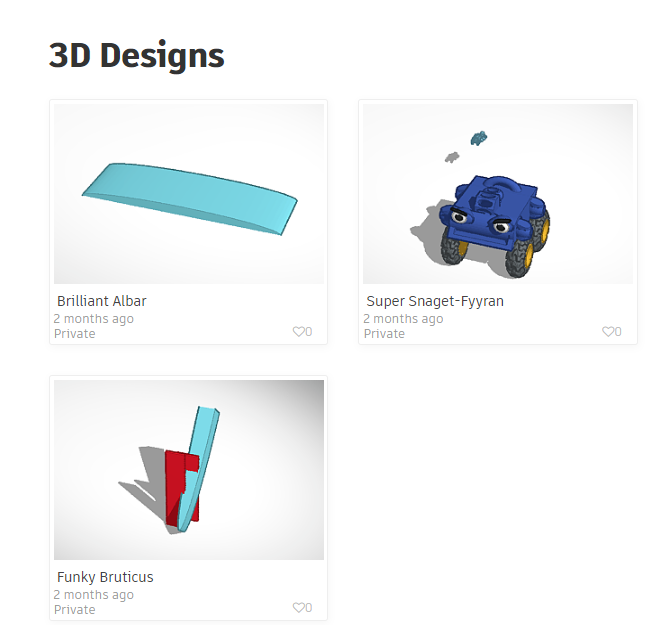Click the Private label under Funky Bruticus
Image resolution: width=652 pixels, height=625 pixels.
(75, 610)
